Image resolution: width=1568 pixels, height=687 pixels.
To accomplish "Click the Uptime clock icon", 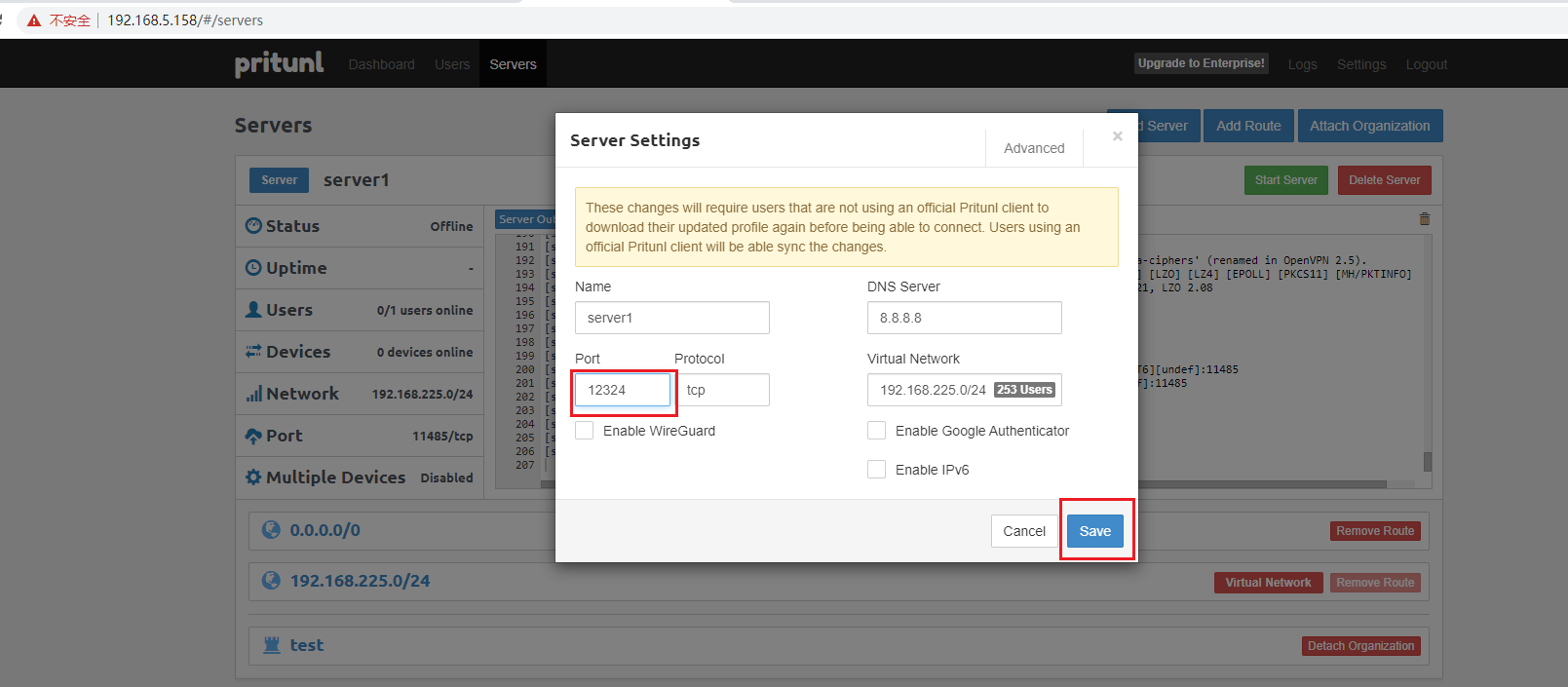I will pos(253,267).
